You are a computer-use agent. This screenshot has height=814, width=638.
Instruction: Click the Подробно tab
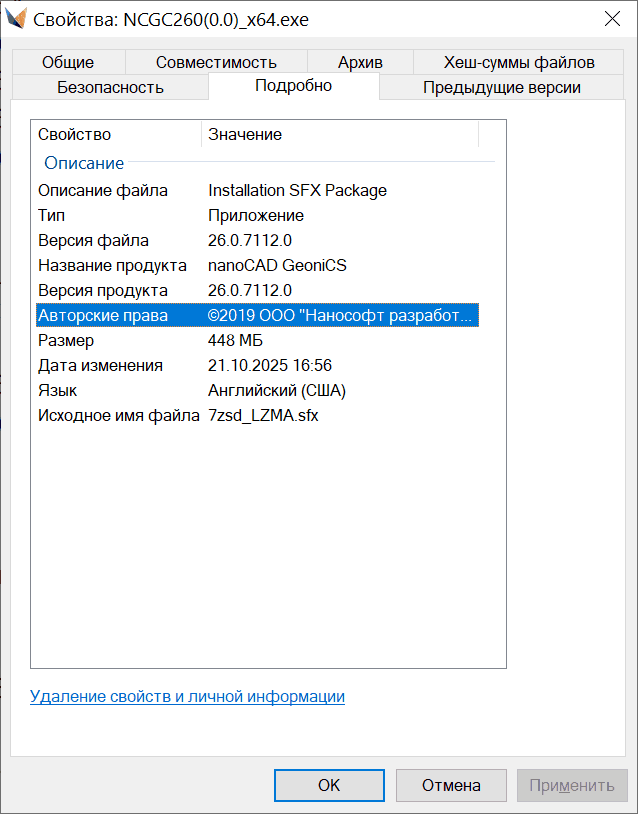click(293, 86)
